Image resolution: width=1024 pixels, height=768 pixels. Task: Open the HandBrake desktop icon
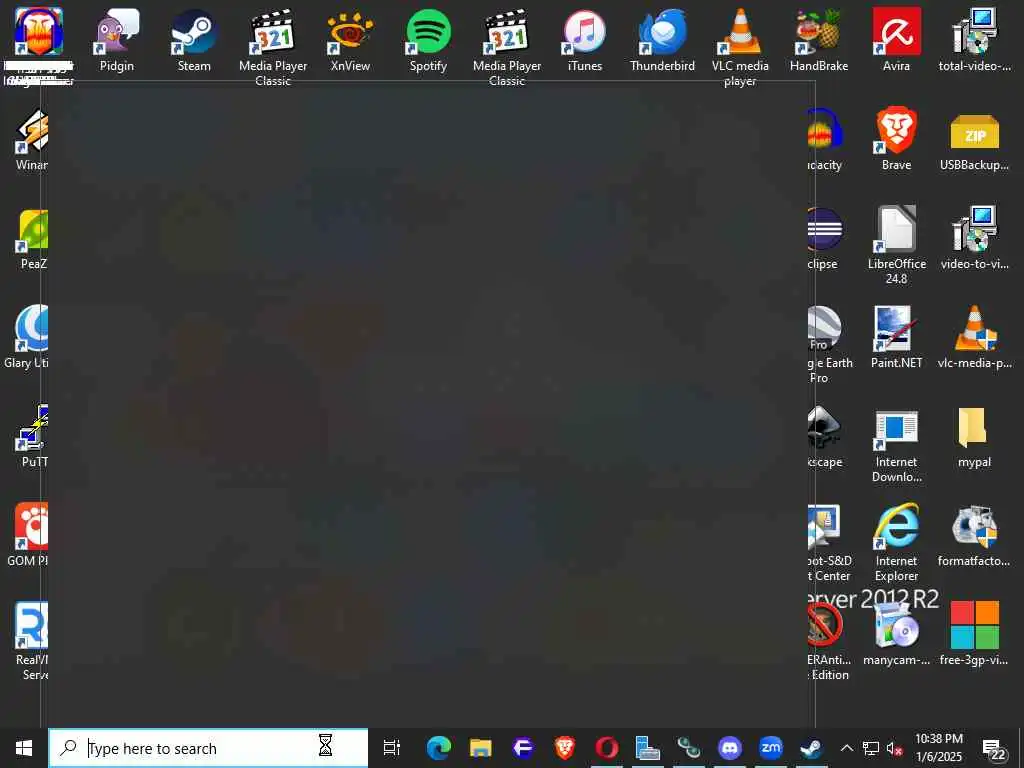coord(819,40)
